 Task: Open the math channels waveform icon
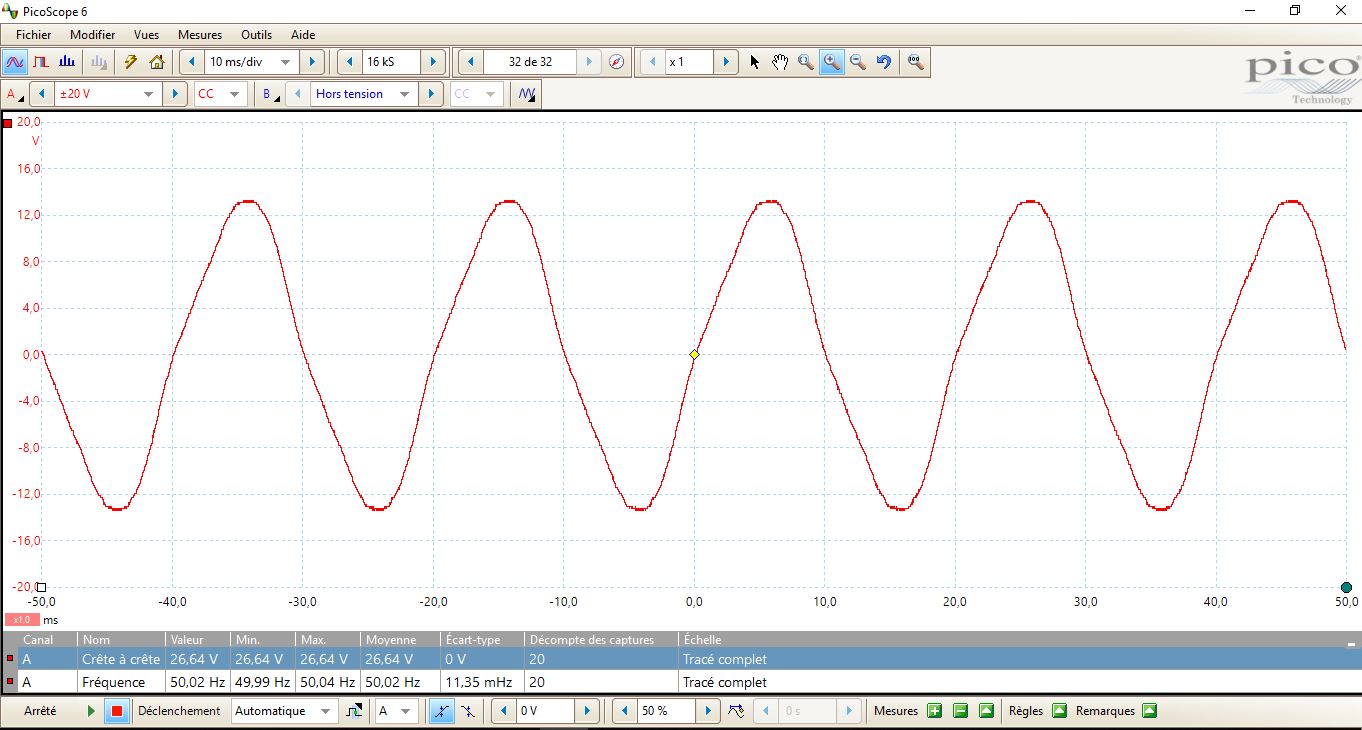click(527, 94)
